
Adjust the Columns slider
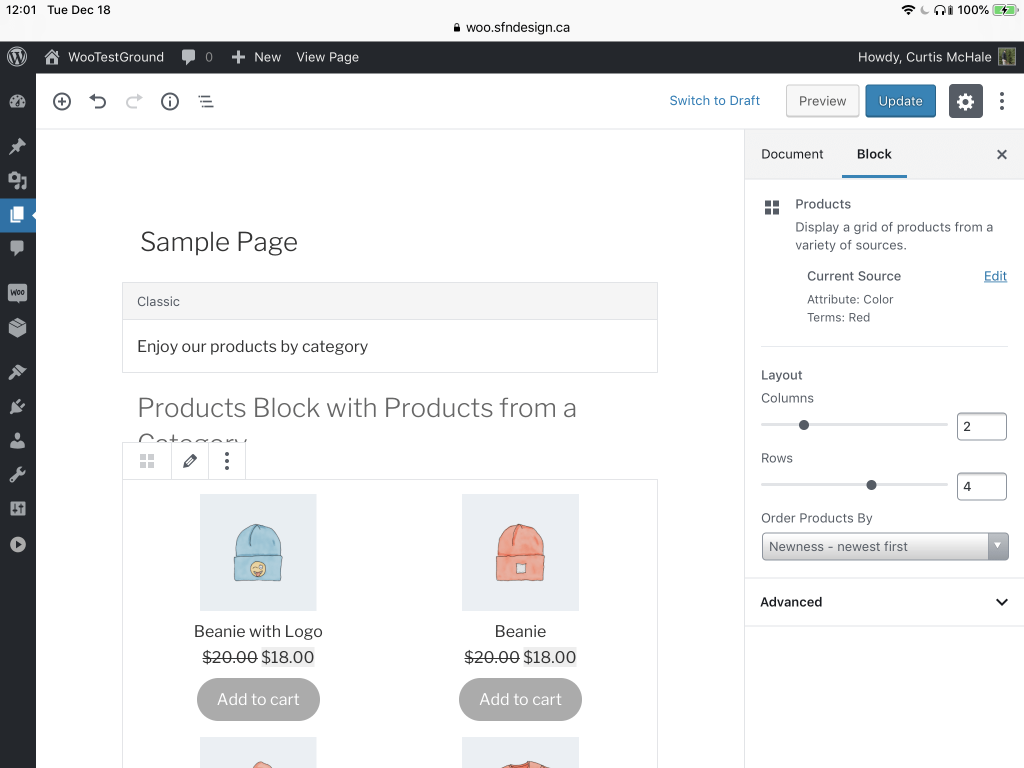(804, 425)
